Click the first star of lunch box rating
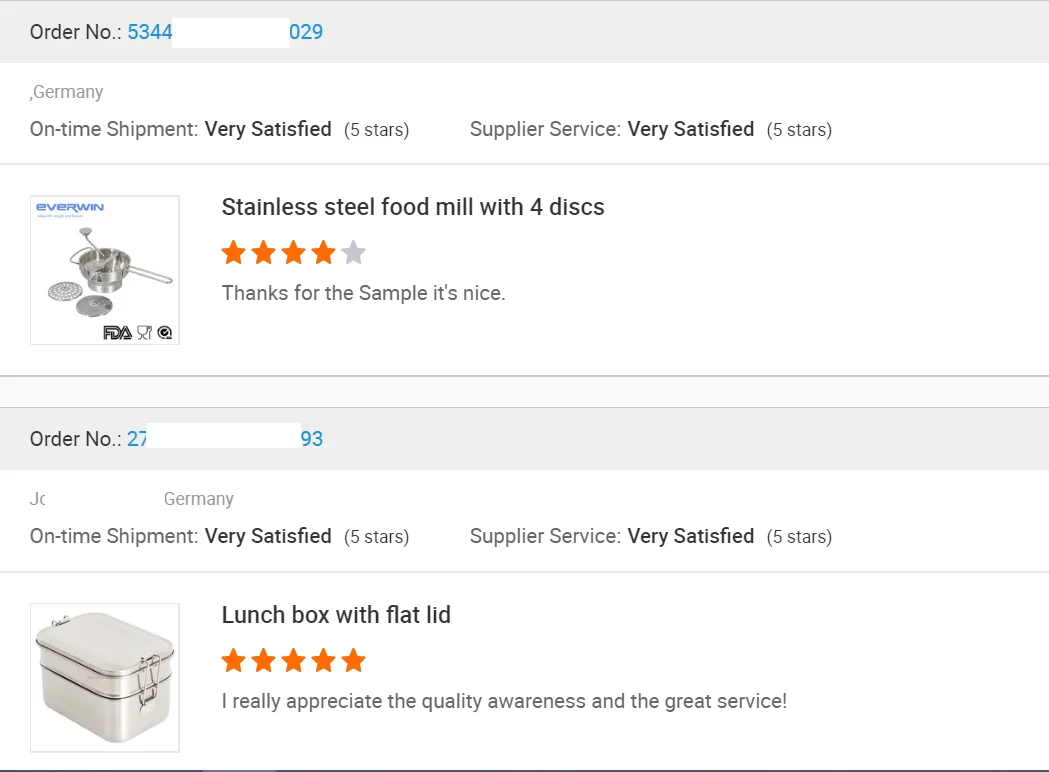 pos(234,660)
